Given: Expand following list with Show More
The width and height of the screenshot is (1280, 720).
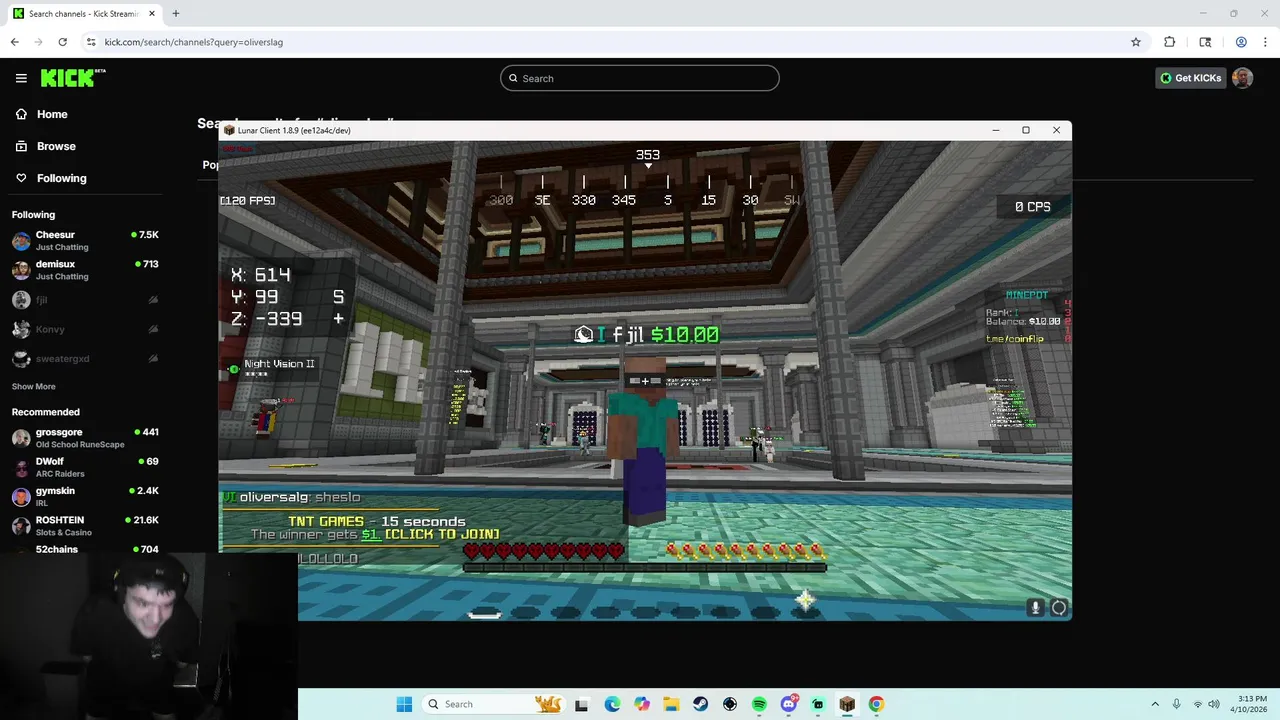Looking at the screenshot, I should tap(33, 386).
